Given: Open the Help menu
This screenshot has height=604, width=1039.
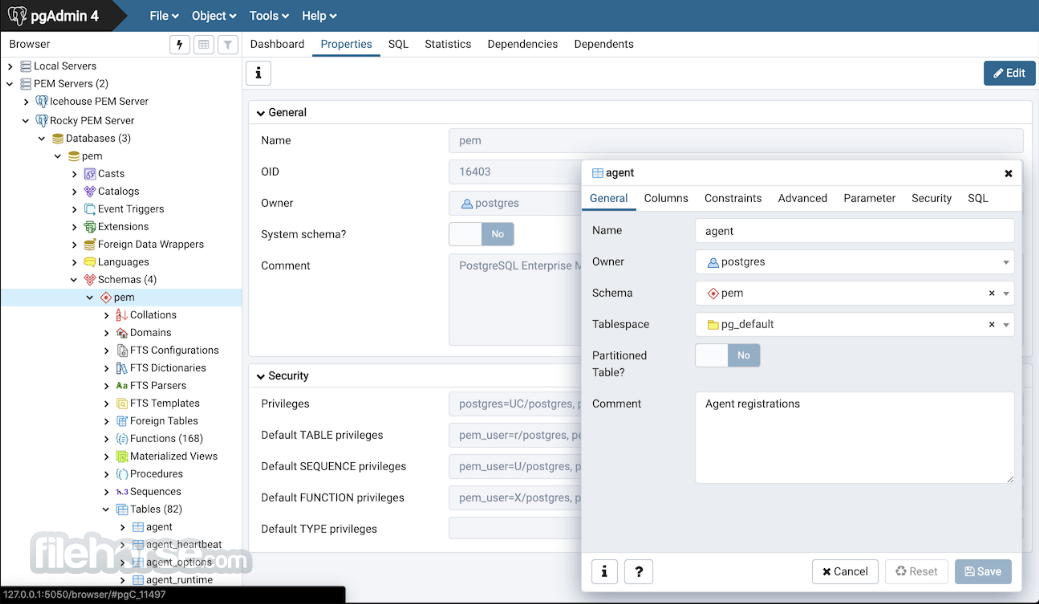Looking at the screenshot, I should pyautogui.click(x=319, y=16).
